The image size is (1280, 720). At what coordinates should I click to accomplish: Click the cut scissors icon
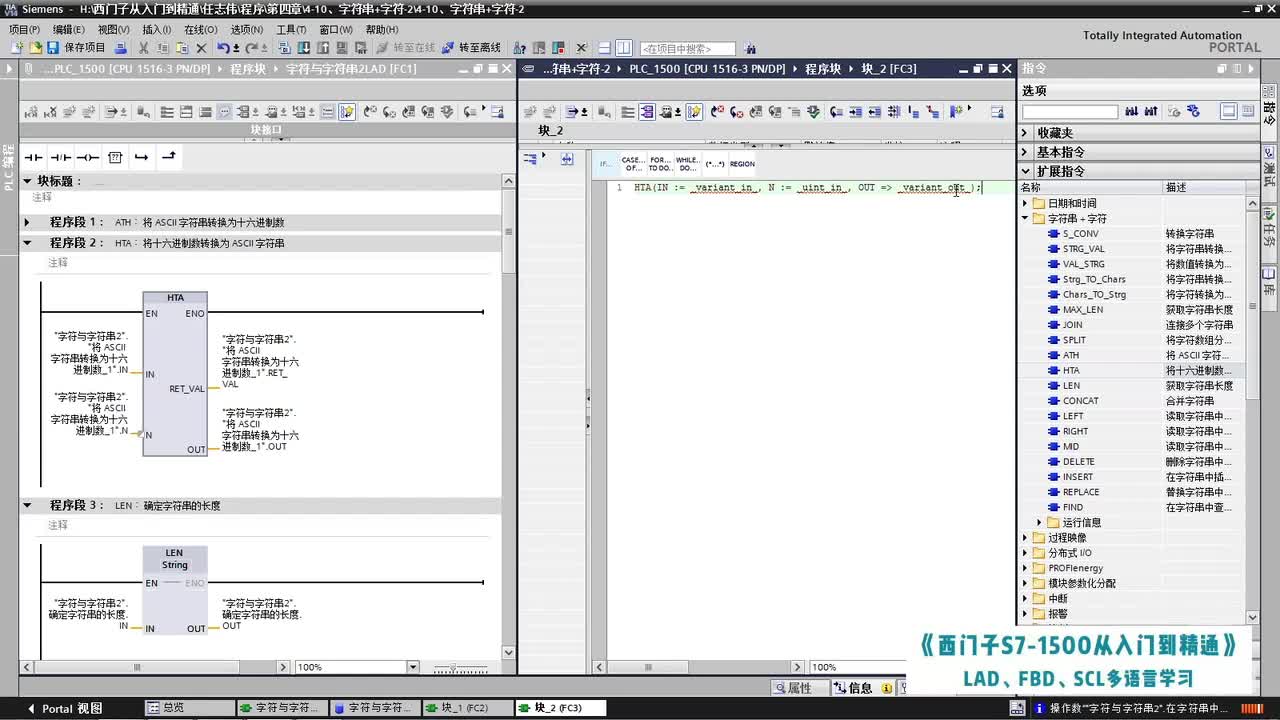144,48
